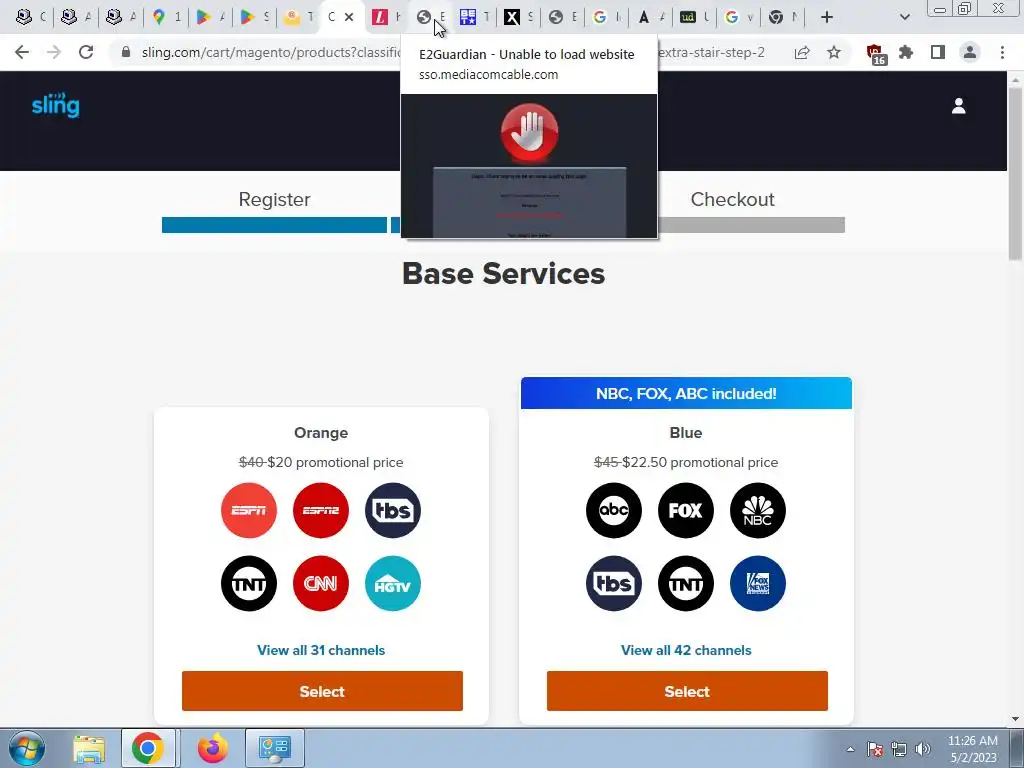Launch Firefox from the taskbar
The height and width of the screenshot is (768, 1024).
pyautogui.click(x=213, y=748)
